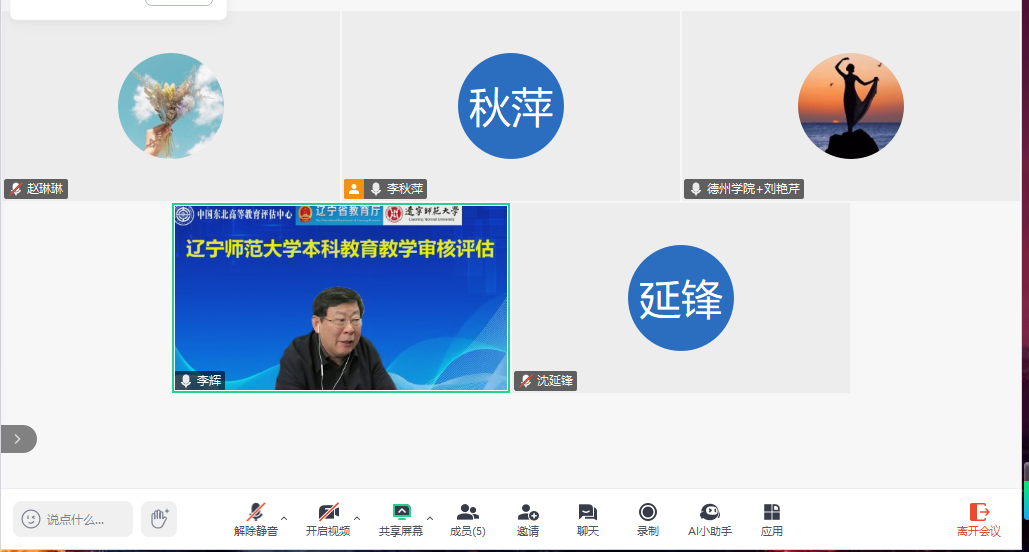Viewport: 1029px width, 552px height.
Task: Start sharing with the 共享屏幕 icon
Action: 401,519
